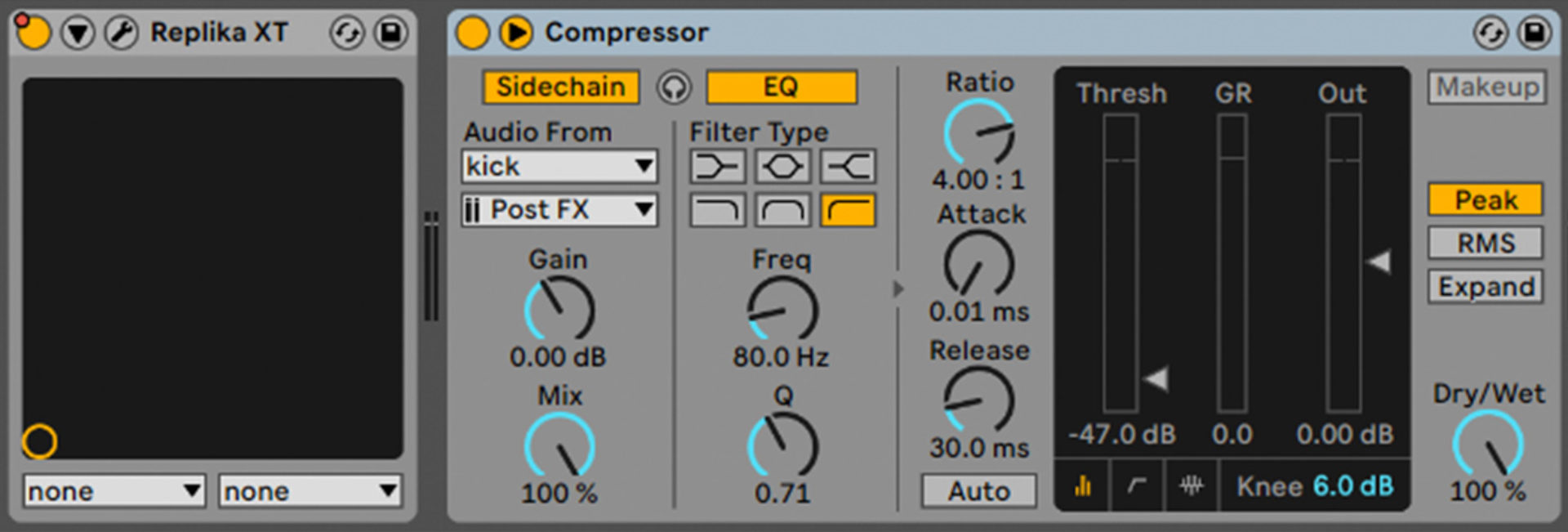Click Replika XT hot-swap preset icon
This screenshot has height=532, width=1568.
pyautogui.click(x=347, y=34)
